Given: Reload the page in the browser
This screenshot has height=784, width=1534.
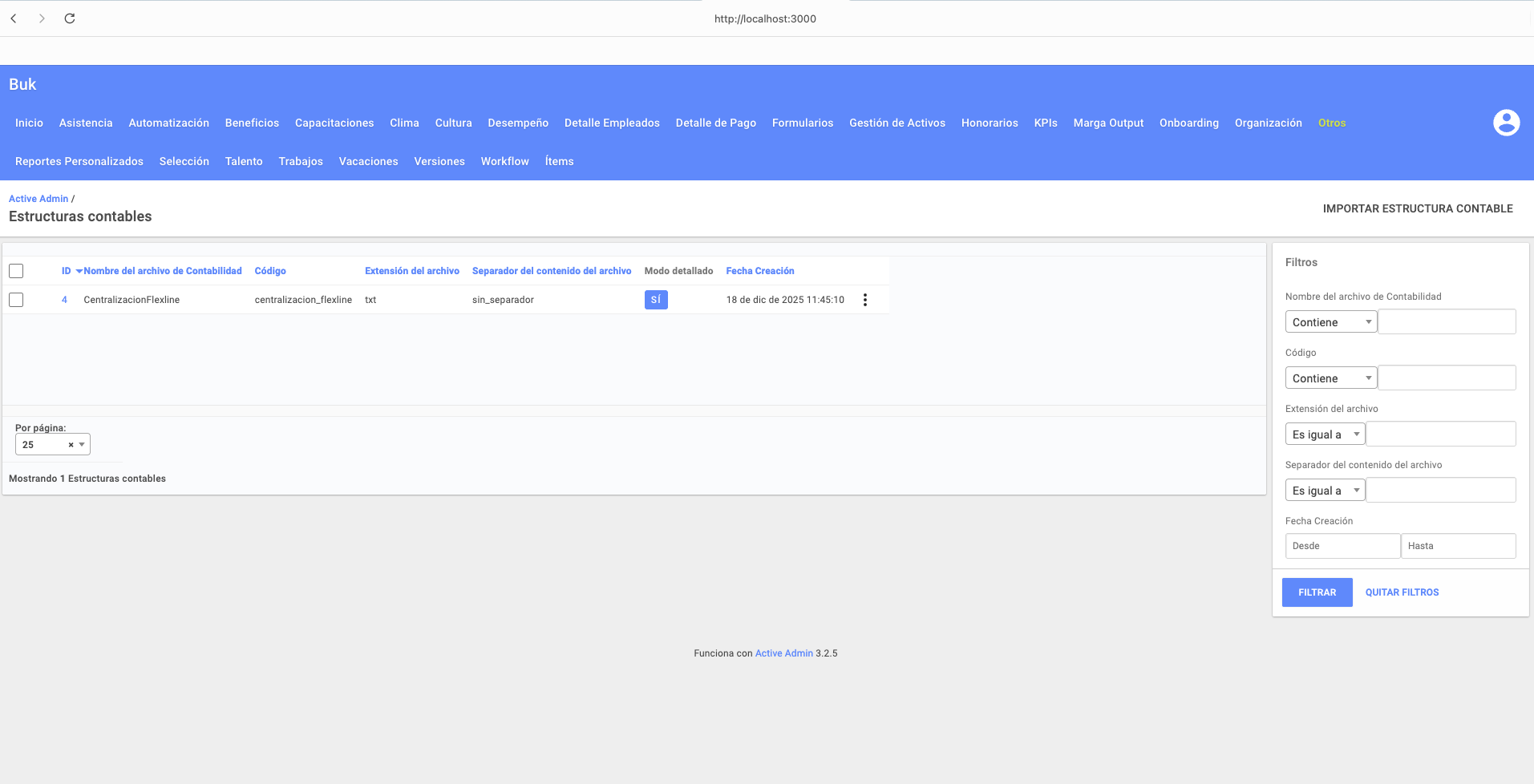Looking at the screenshot, I should click(70, 18).
